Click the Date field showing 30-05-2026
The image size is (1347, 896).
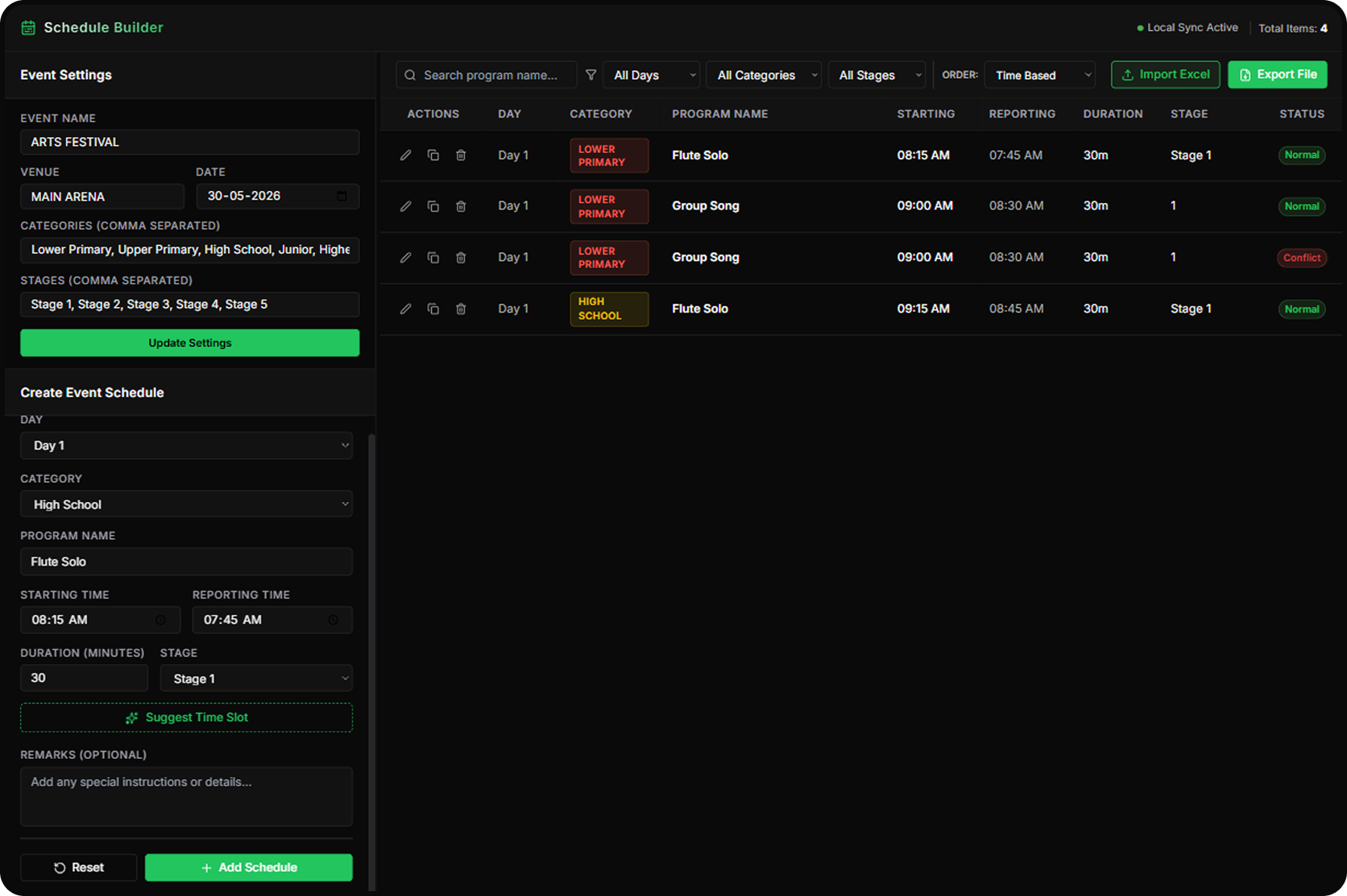[x=277, y=196]
